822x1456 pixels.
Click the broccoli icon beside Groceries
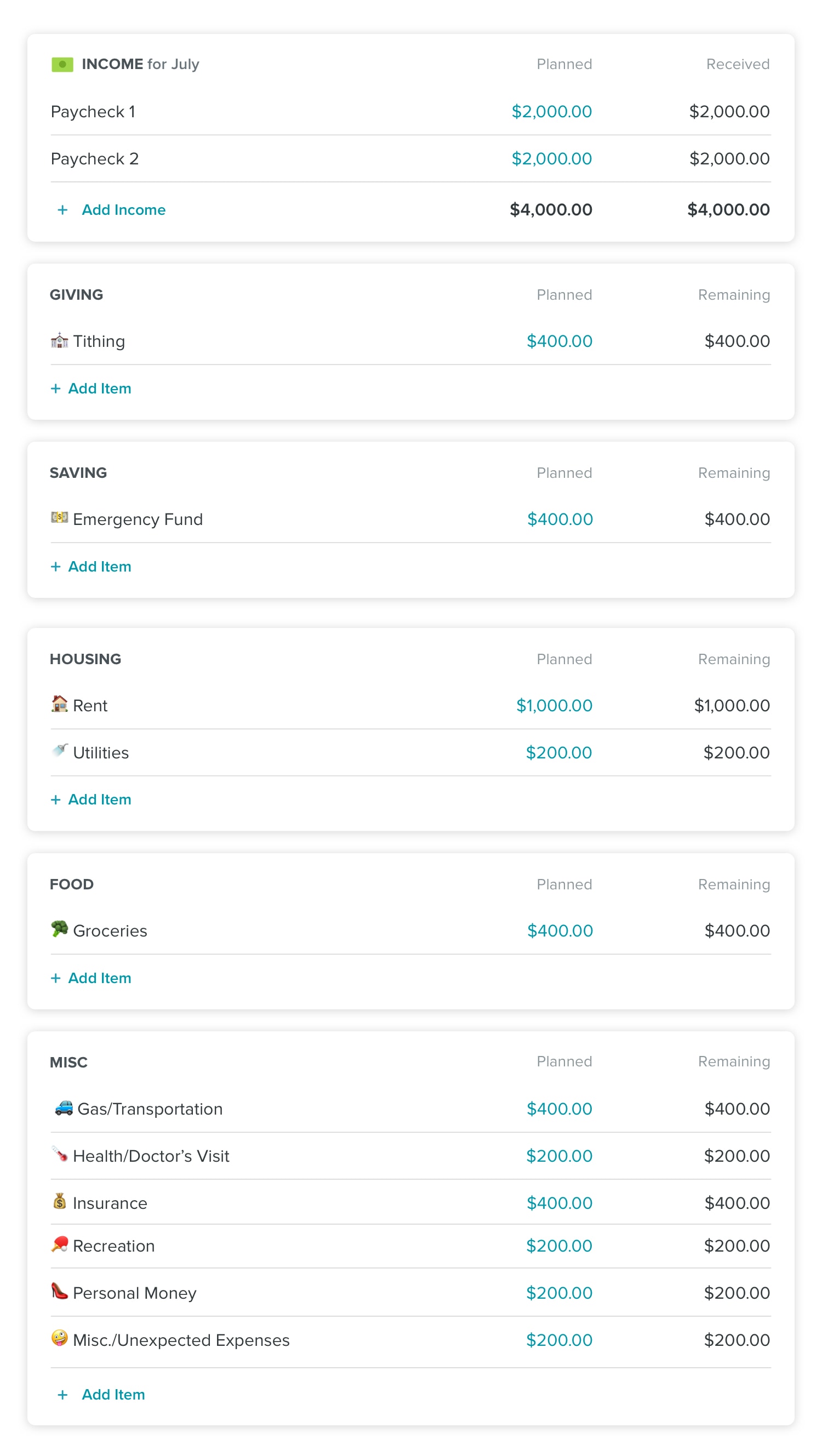tap(59, 929)
